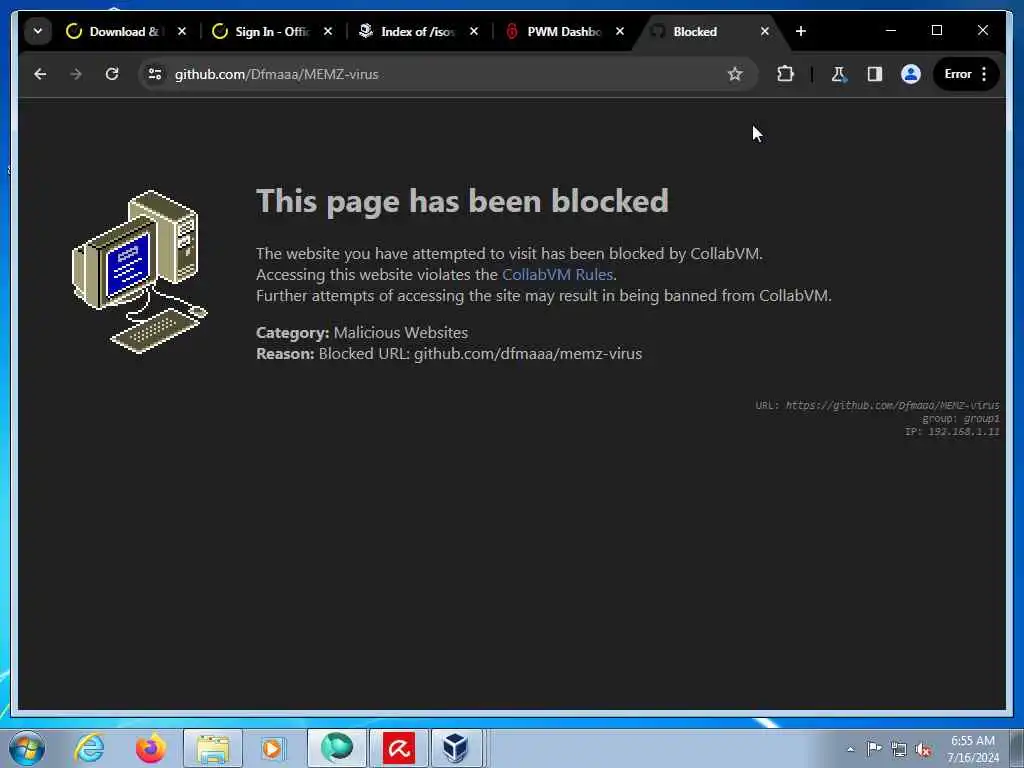Click the 'group: group1' text
Viewport: 1024px width, 768px height.
(x=961, y=419)
